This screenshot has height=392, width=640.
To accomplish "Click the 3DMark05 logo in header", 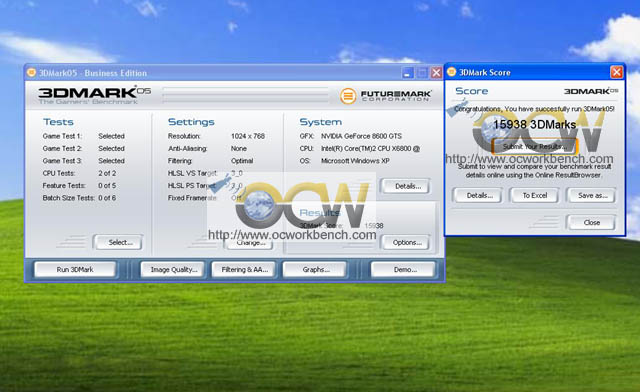I will point(95,95).
